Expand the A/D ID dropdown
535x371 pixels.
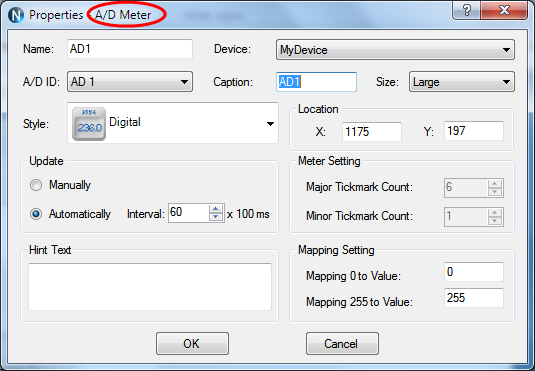point(130,82)
